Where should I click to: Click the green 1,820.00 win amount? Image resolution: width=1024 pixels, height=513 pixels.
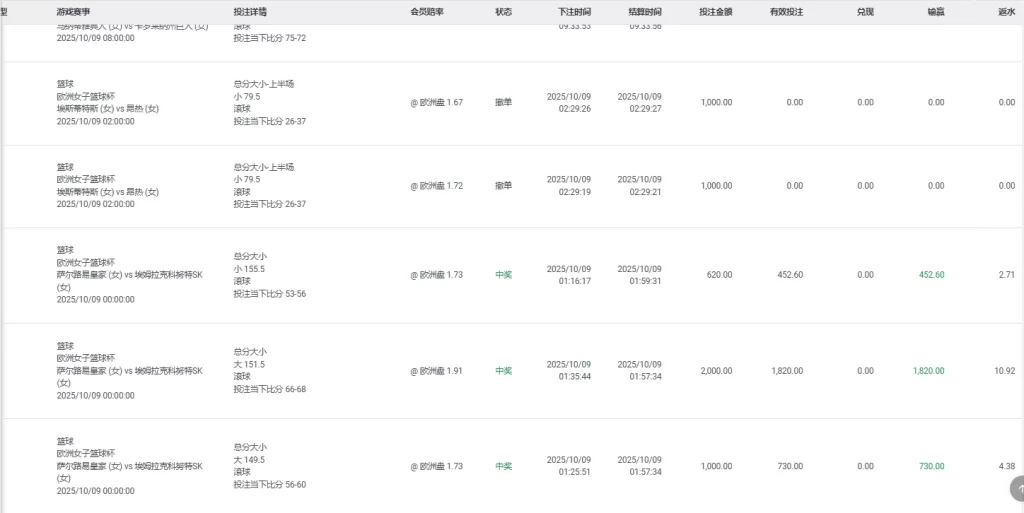pyautogui.click(x=928, y=371)
